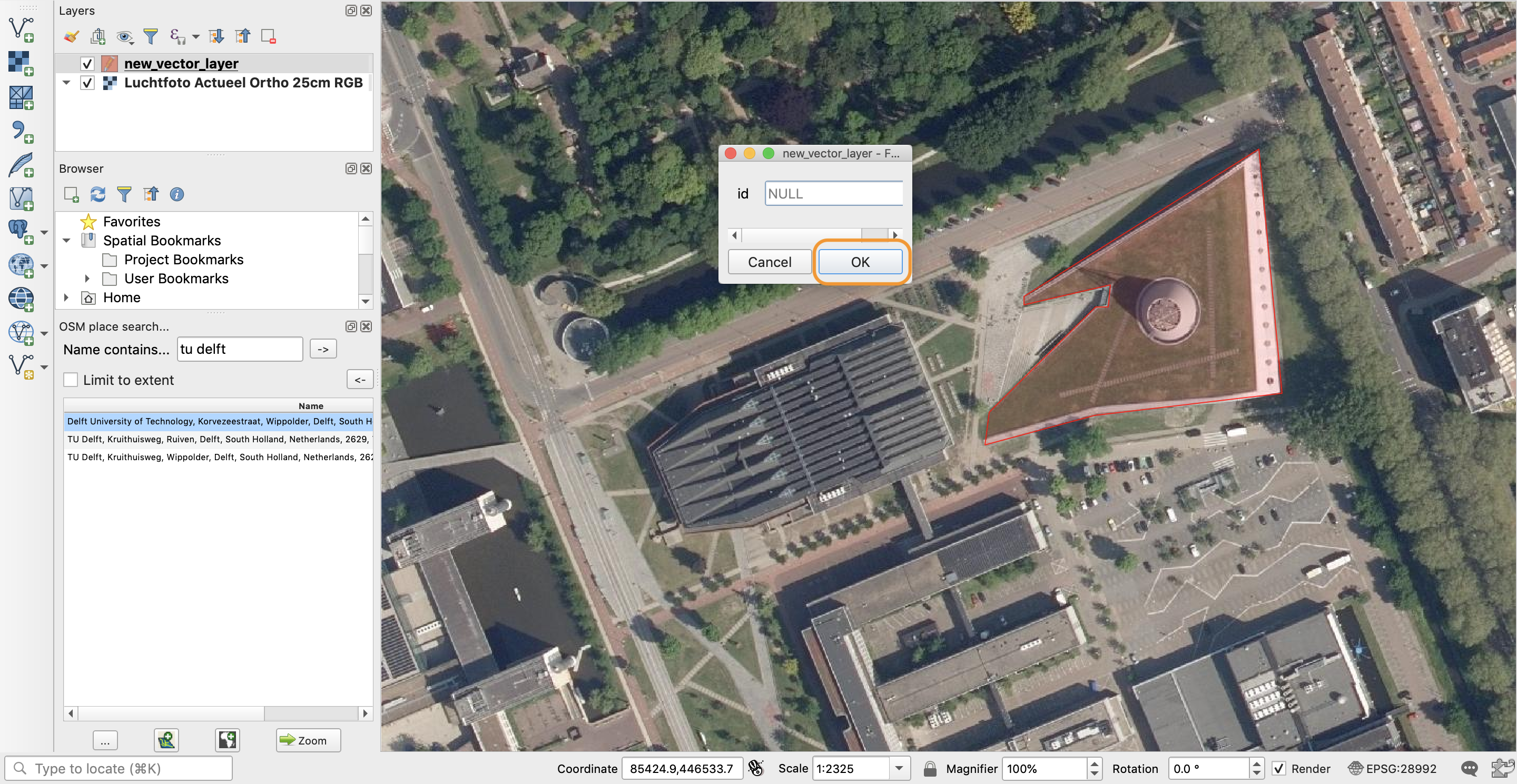Uncheck visibility of new_vector_layer
Viewport: 1517px width, 784px height.
[87, 64]
